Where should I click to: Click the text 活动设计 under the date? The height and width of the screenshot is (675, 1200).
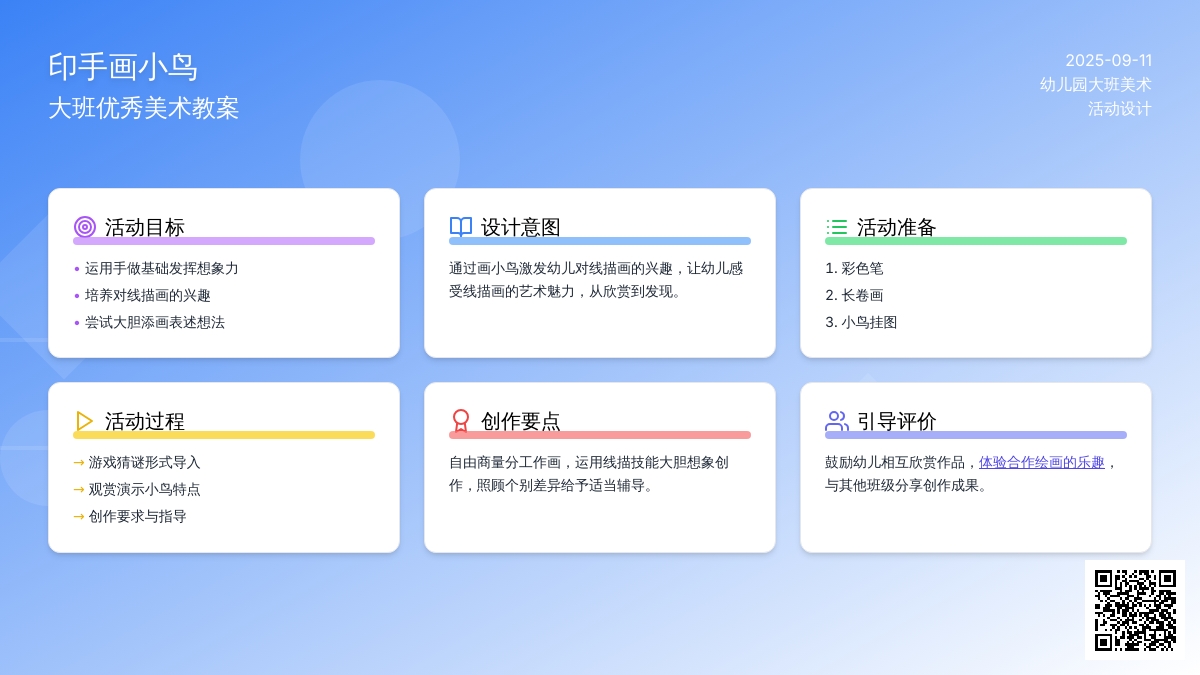(x=1120, y=108)
